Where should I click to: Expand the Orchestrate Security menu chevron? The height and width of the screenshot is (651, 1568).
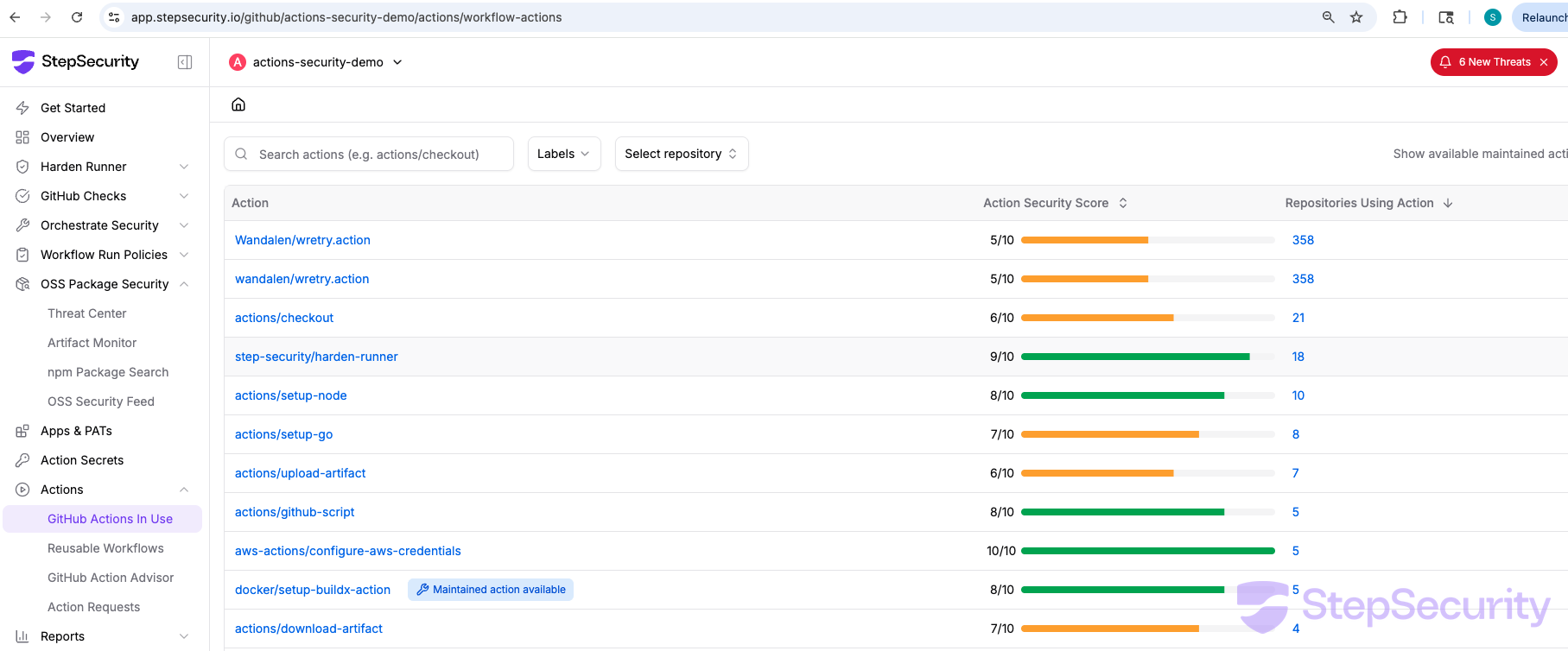(x=184, y=225)
